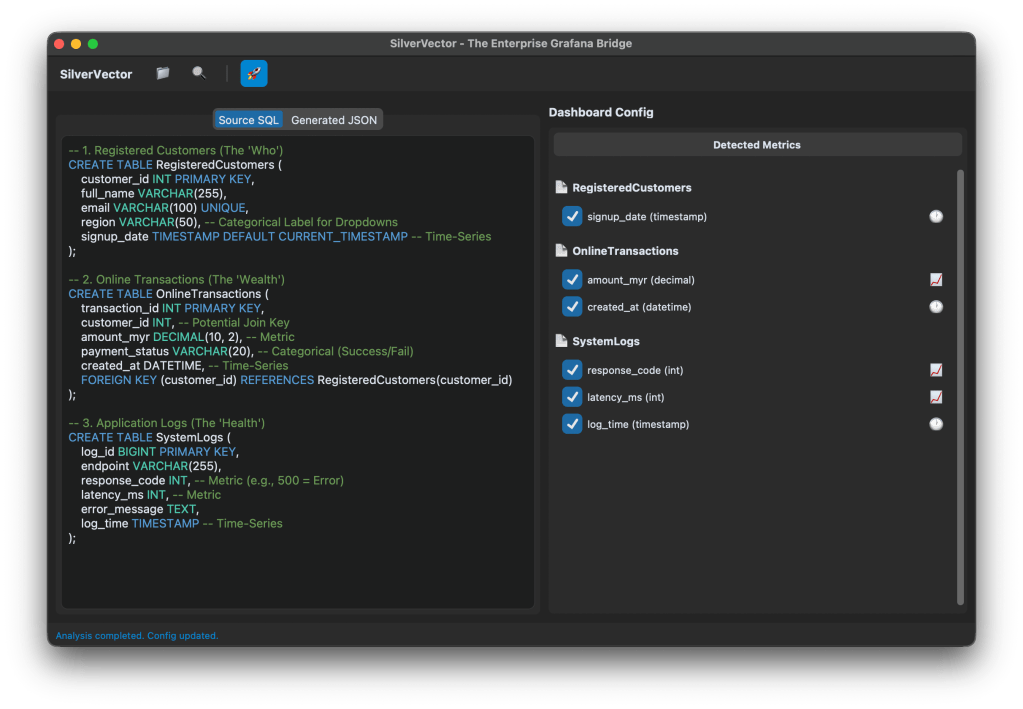
Task: Click the clock icon beside created_at
Action: click(x=936, y=307)
